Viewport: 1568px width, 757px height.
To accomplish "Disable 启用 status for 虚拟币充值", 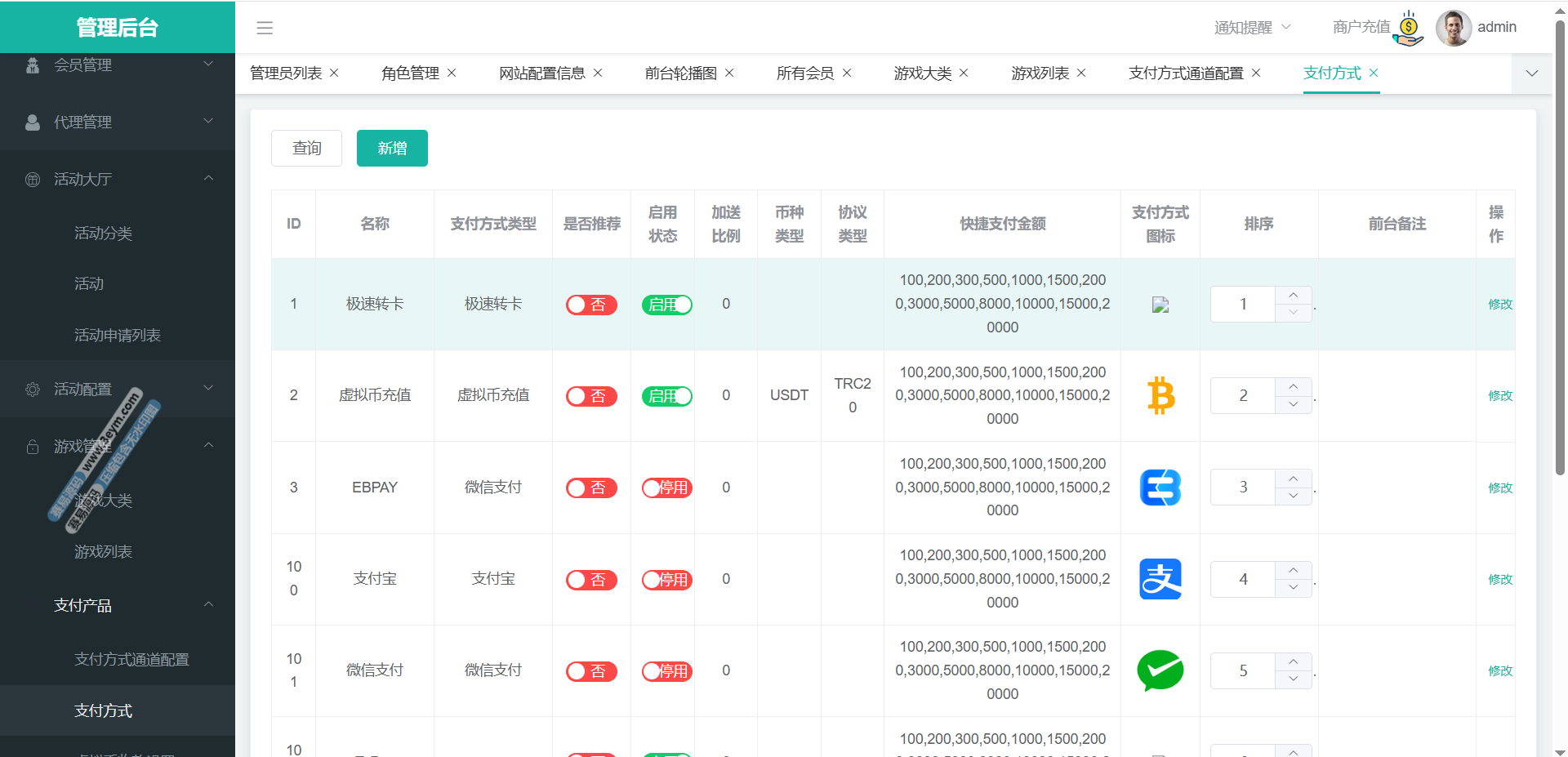I will pos(666,396).
